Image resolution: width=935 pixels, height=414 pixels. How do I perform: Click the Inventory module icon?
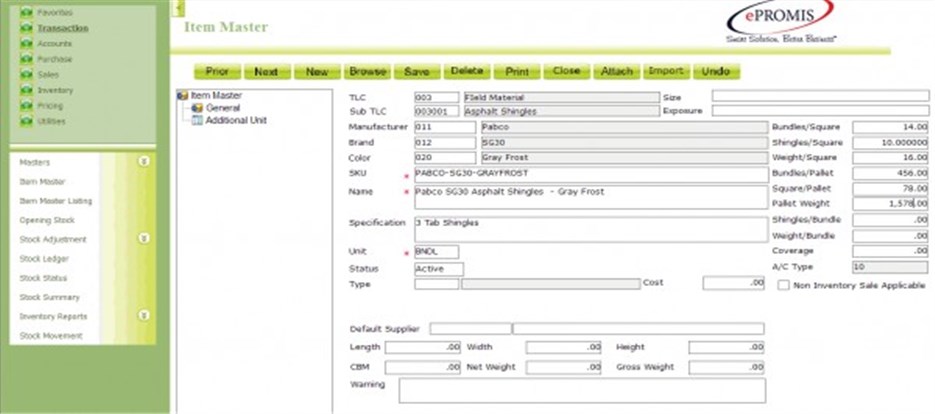(x=27, y=90)
